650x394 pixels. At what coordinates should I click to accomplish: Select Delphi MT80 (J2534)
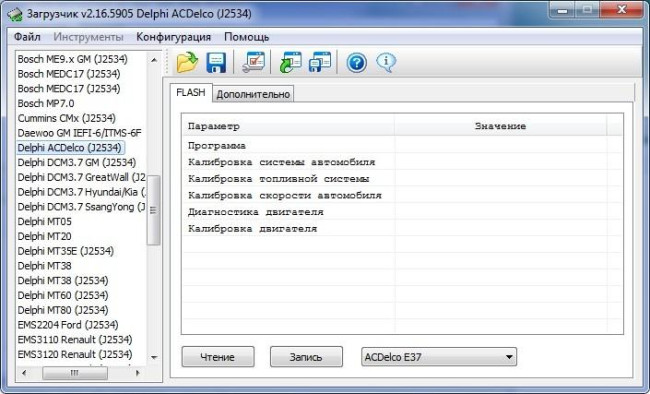(63, 310)
